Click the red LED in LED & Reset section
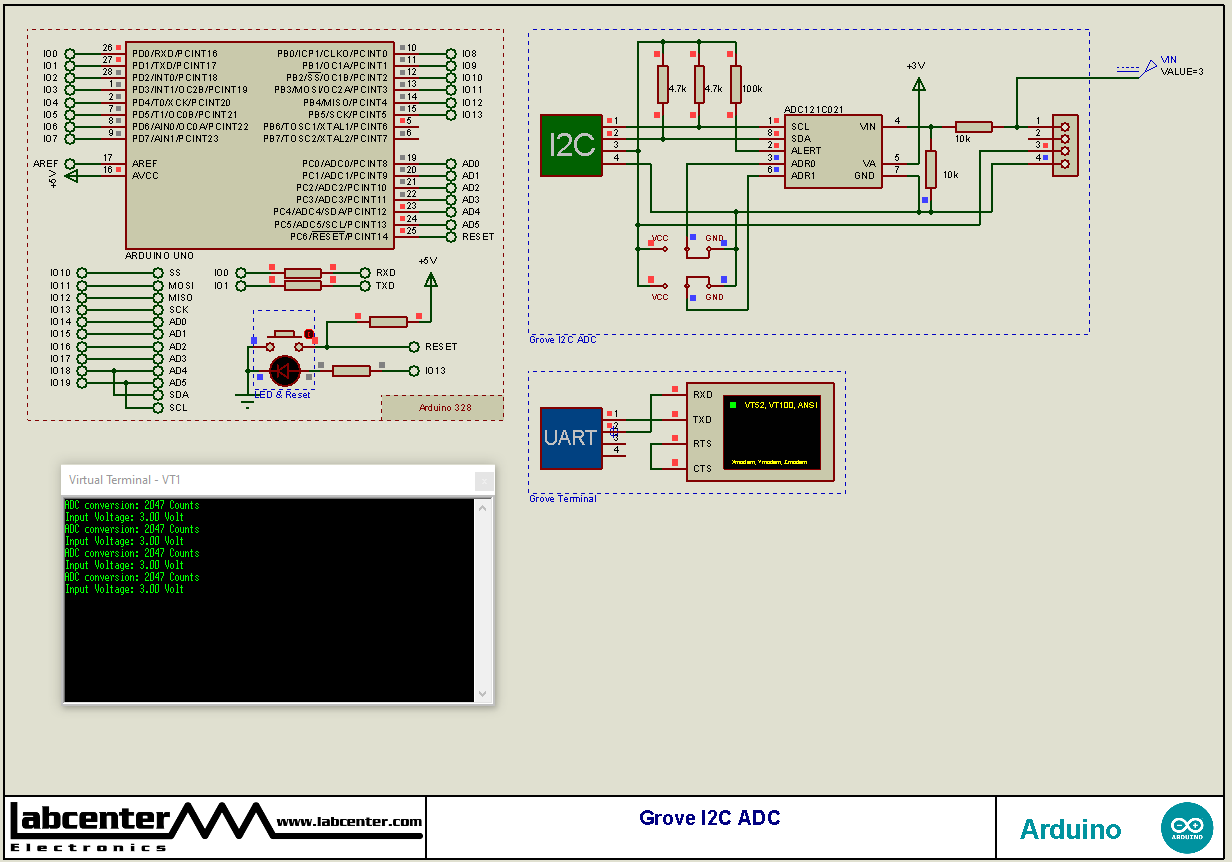 283,371
